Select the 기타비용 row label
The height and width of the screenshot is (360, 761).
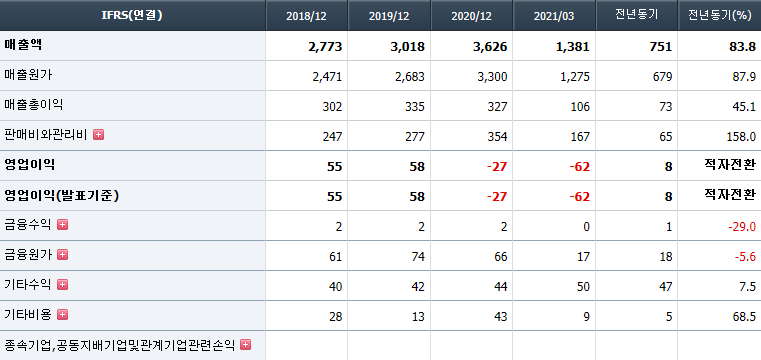[28, 314]
